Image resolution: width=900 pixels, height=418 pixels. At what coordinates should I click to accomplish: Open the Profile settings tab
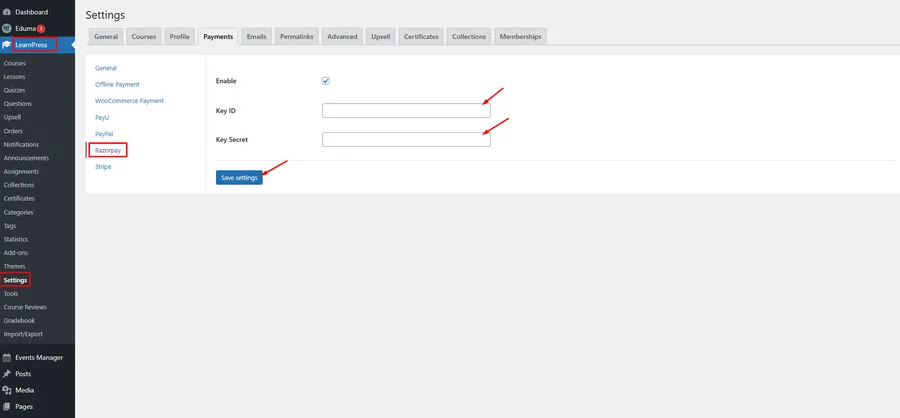coord(180,36)
